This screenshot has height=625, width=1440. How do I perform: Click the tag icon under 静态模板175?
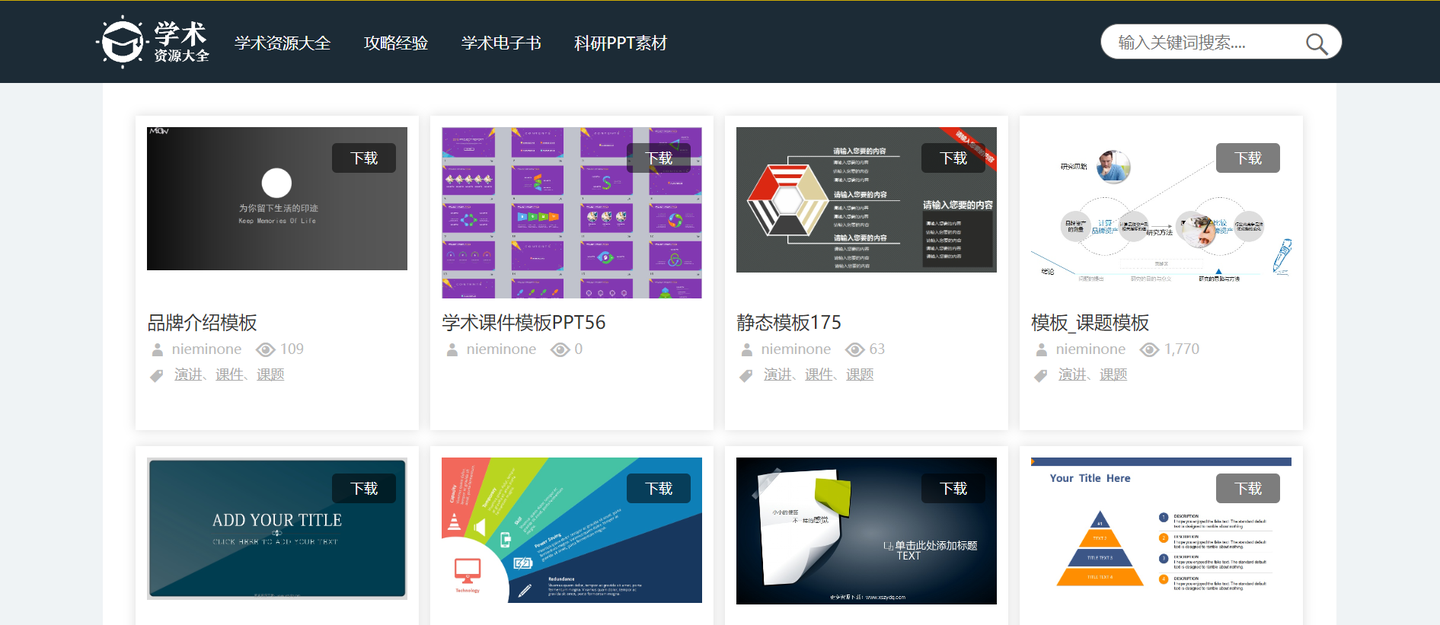pos(746,375)
